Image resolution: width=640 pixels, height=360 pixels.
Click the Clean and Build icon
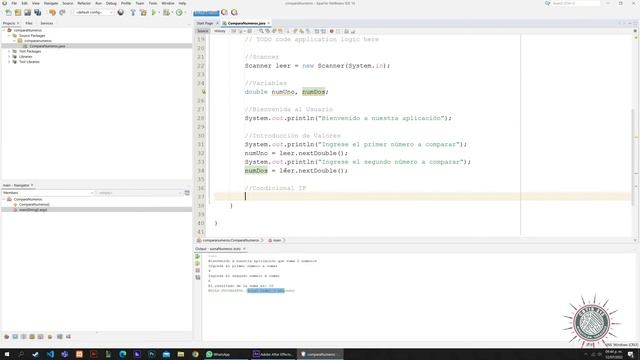coord(143,13)
